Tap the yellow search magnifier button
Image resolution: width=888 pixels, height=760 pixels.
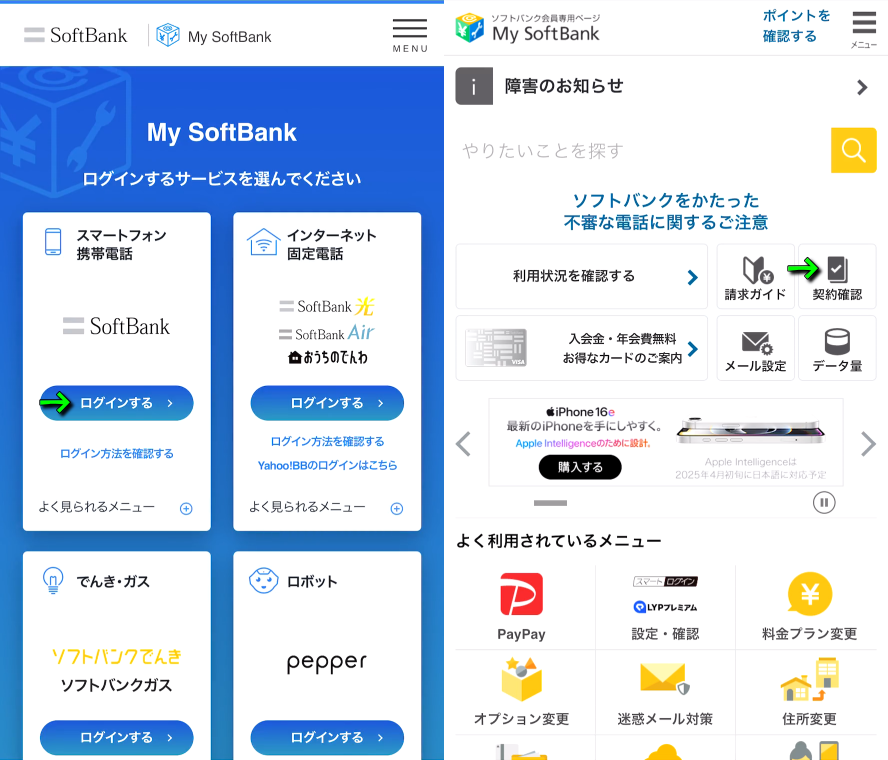point(853,150)
